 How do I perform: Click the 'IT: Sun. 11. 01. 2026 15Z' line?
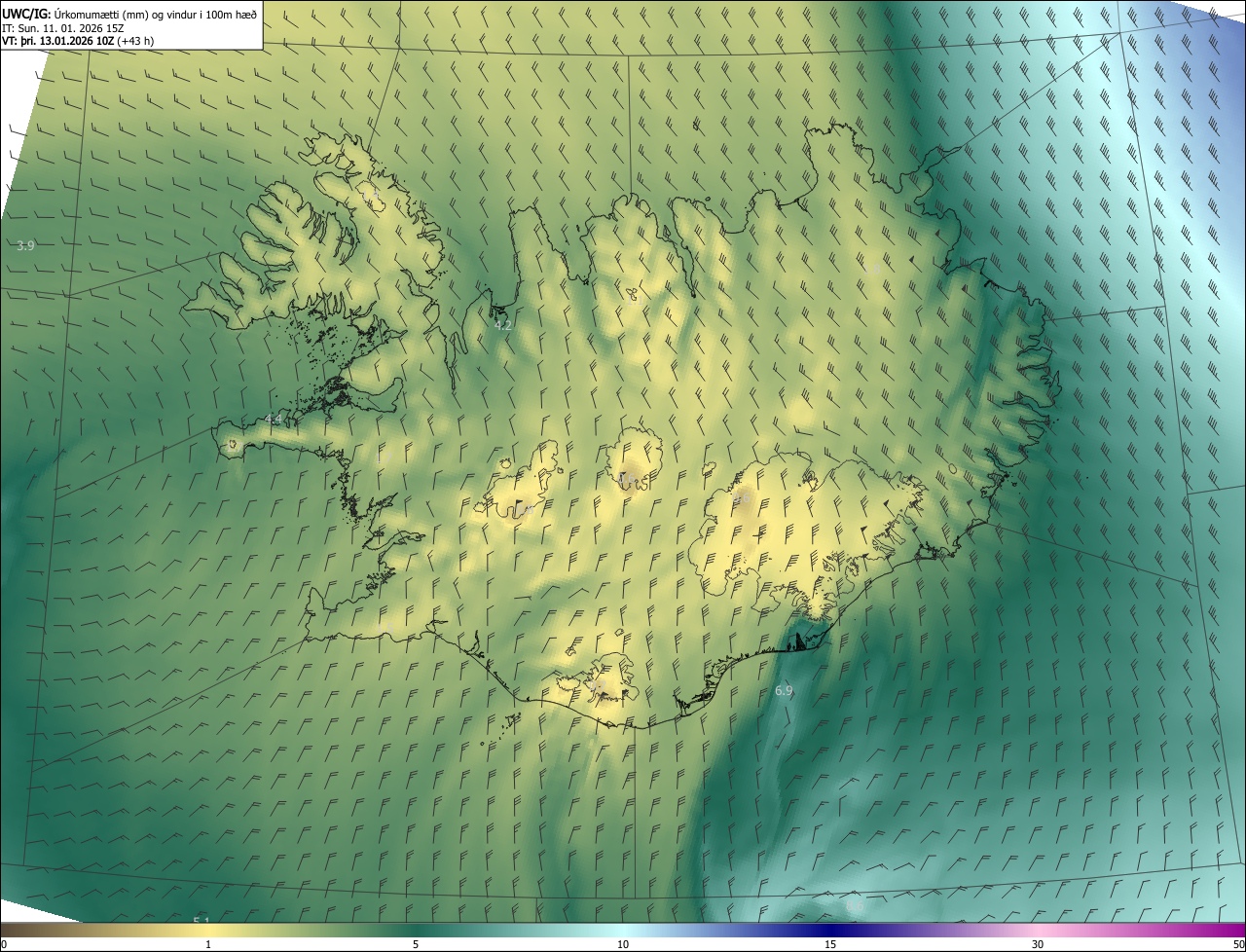(x=63, y=28)
